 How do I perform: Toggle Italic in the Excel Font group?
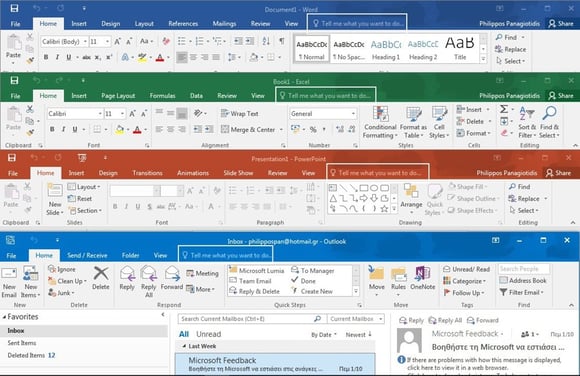63,129
